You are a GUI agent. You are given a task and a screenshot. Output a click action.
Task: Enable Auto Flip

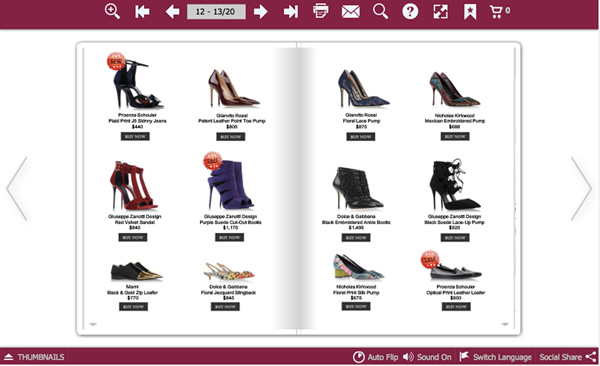(x=375, y=357)
